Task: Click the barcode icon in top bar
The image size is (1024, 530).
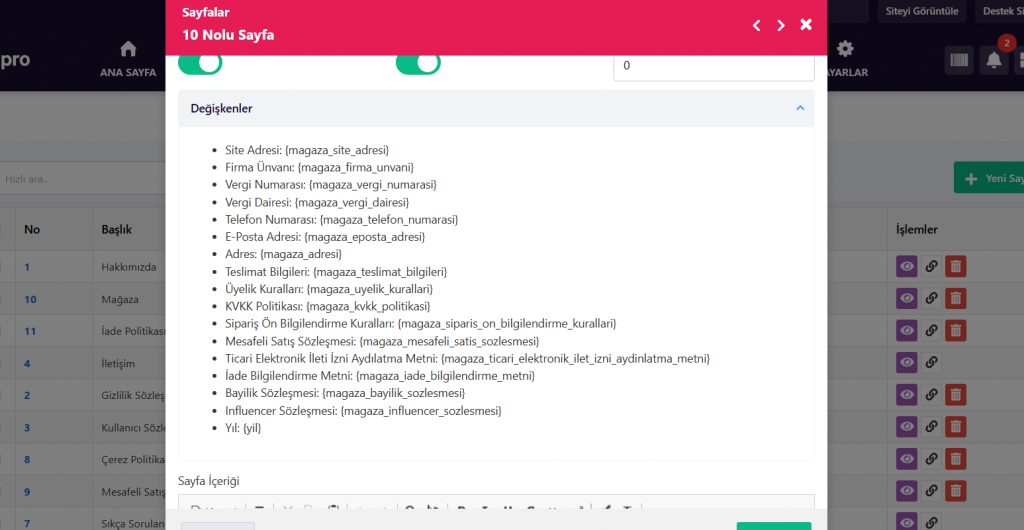Action: (x=959, y=61)
